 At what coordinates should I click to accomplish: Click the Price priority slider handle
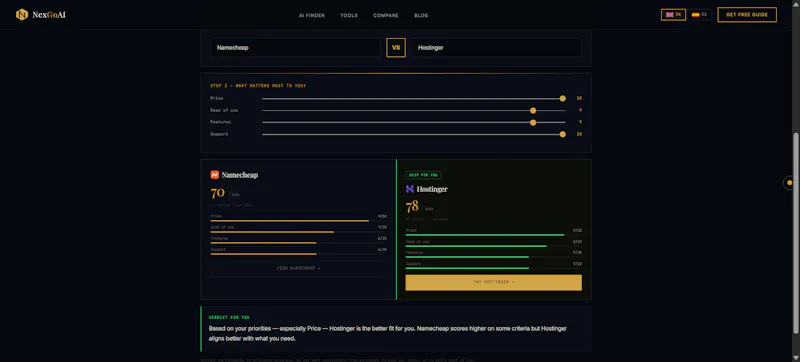pyautogui.click(x=562, y=98)
